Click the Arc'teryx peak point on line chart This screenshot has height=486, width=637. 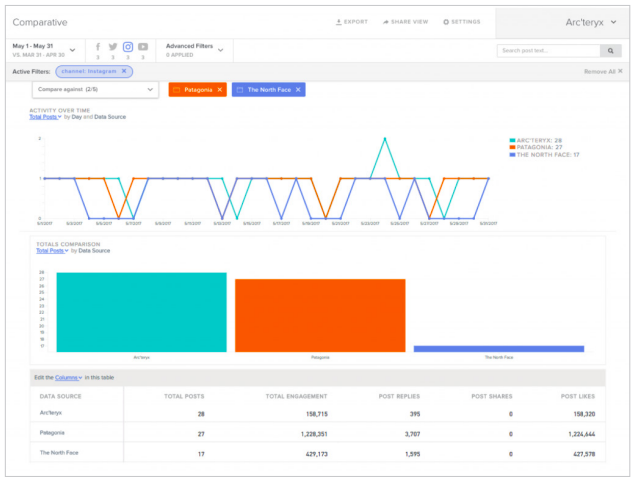pyautogui.click(x=385, y=139)
